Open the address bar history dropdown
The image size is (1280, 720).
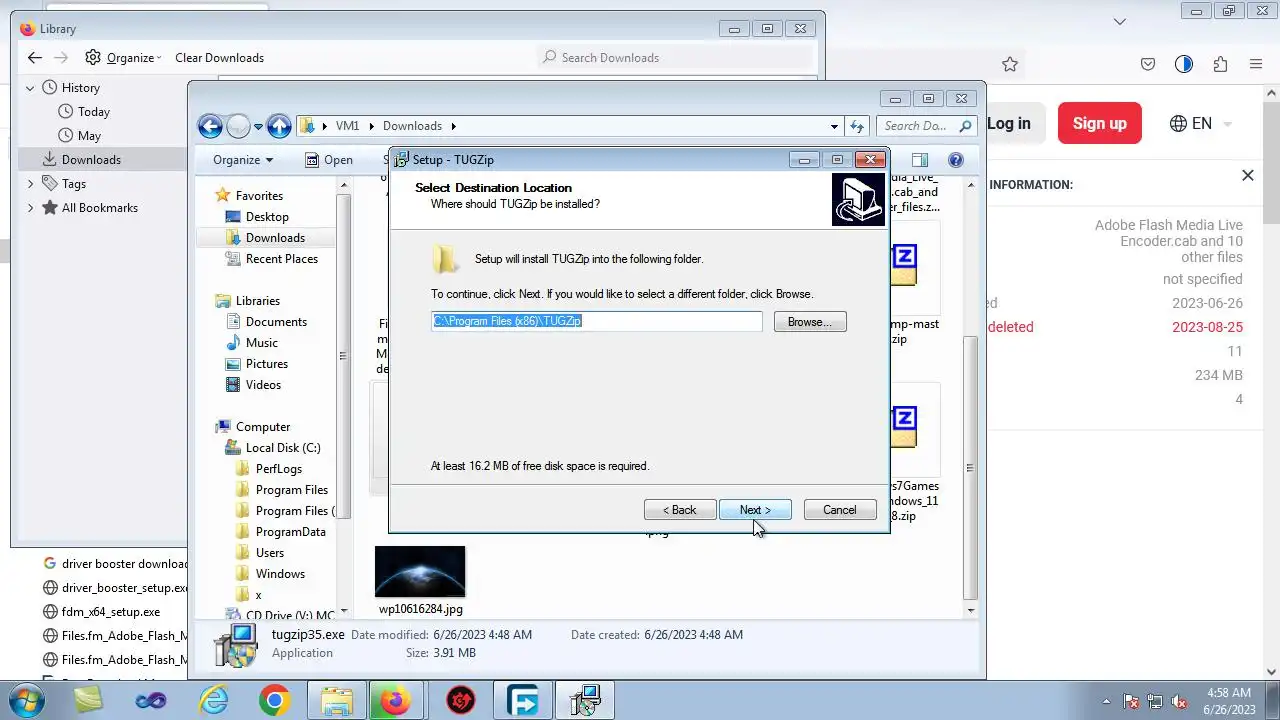834,126
